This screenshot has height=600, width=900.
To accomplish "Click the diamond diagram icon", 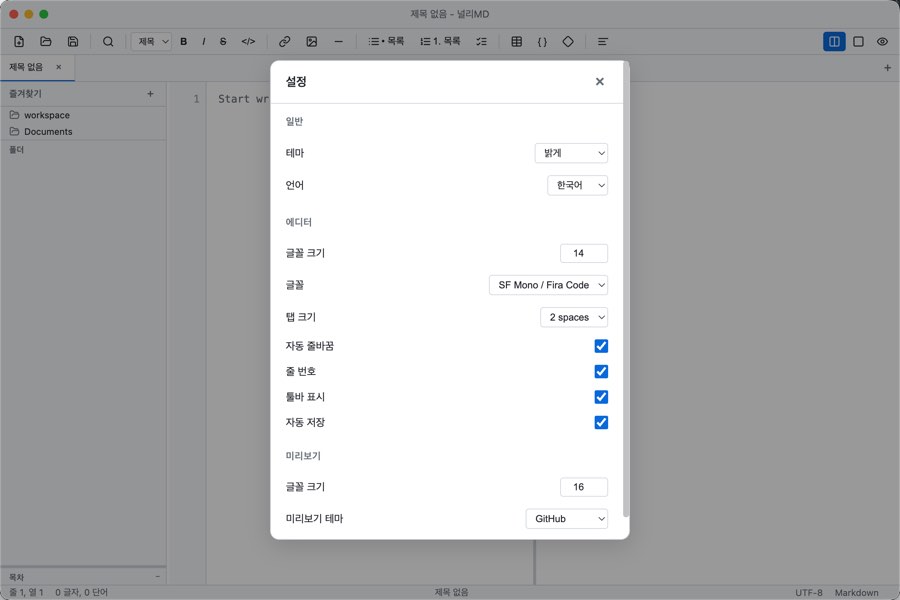I will coord(568,41).
